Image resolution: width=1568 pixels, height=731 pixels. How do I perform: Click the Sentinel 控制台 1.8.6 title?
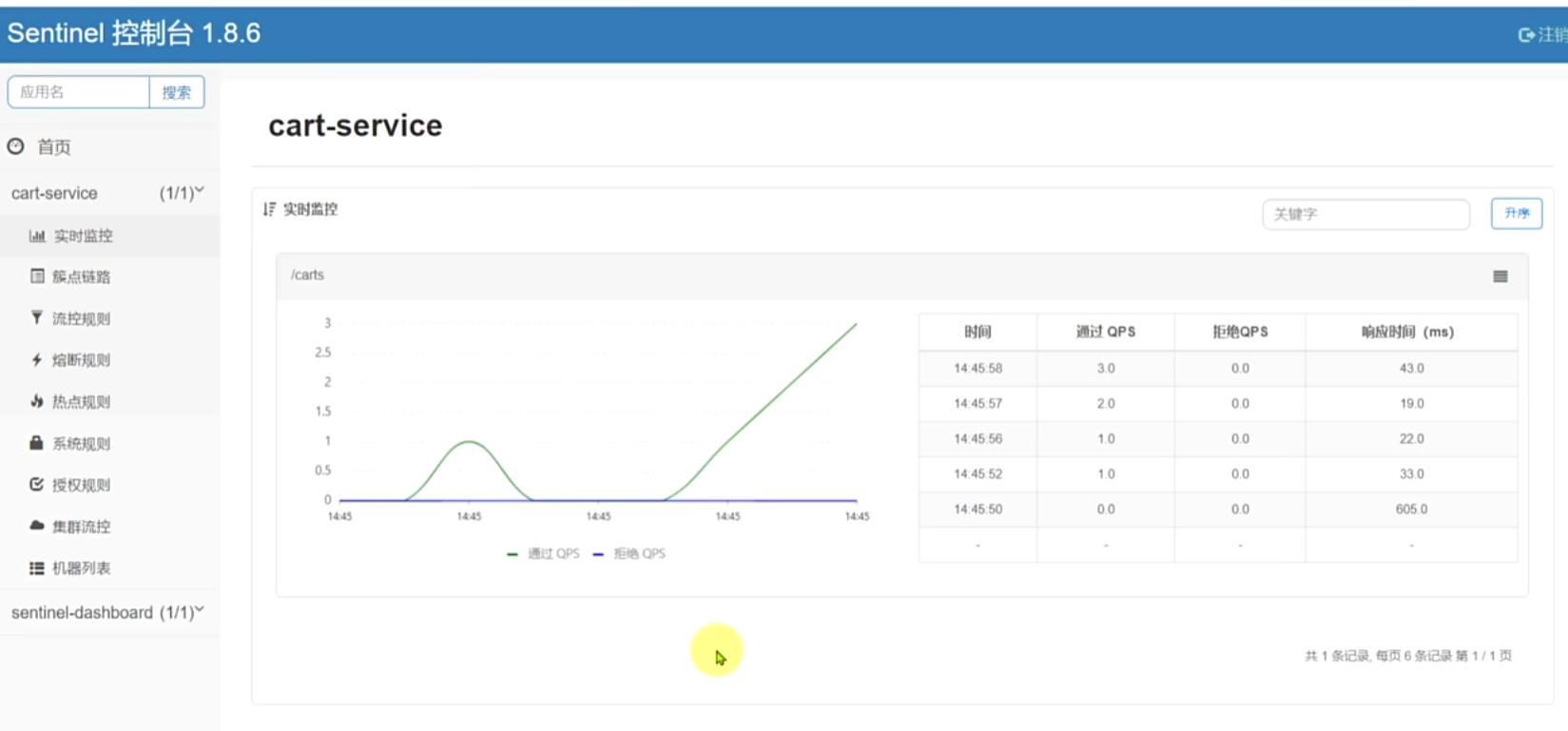(x=134, y=33)
